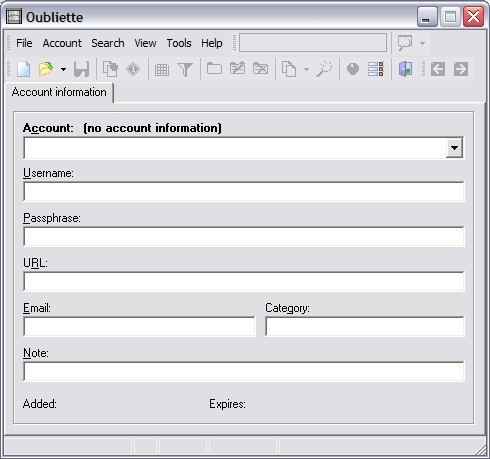This screenshot has height=459, width=490.
Task: Click the URL input field
Action: click(x=244, y=282)
